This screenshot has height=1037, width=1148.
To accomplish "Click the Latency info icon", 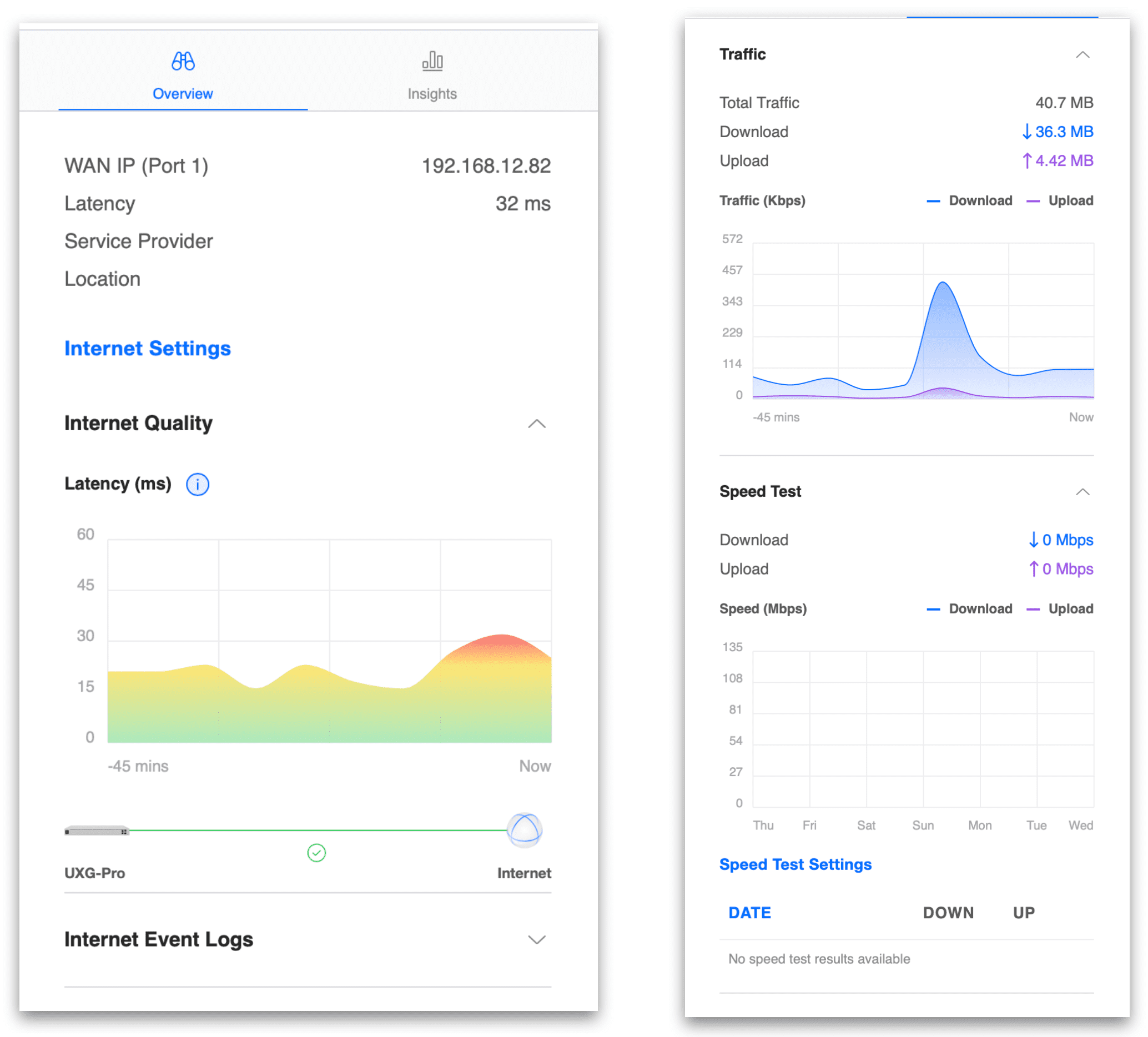I will (x=197, y=484).
